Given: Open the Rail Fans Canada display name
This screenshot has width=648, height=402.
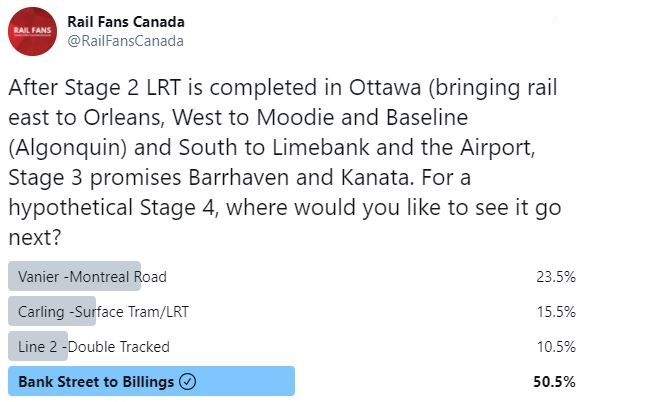Looking at the screenshot, I should click(x=126, y=22).
